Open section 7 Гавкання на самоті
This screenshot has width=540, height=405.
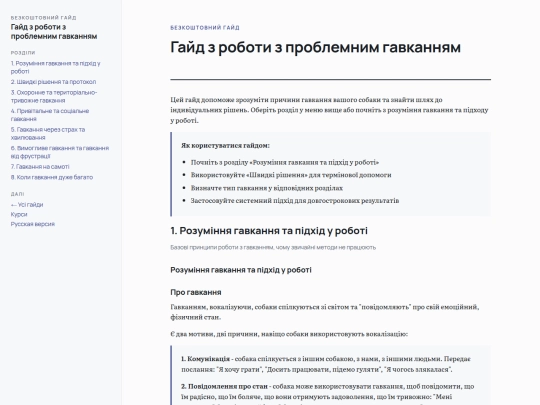[40, 167]
